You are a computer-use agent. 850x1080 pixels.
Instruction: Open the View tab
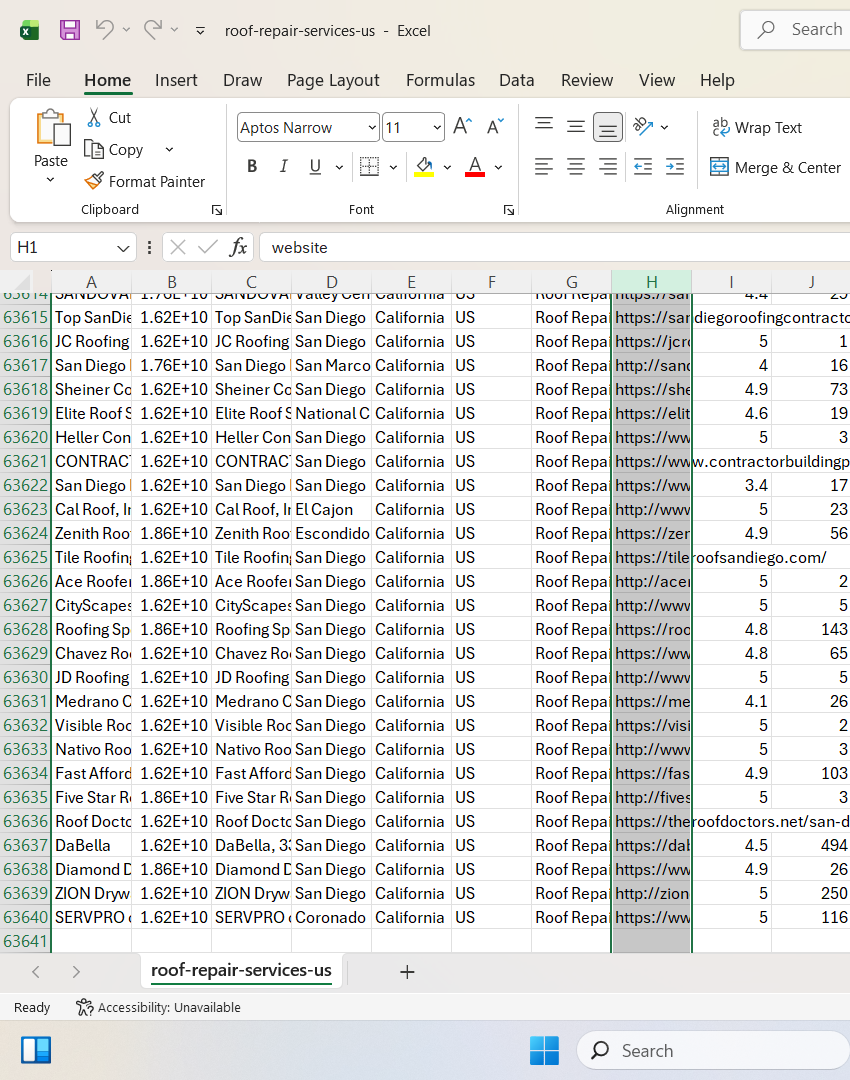tap(657, 80)
